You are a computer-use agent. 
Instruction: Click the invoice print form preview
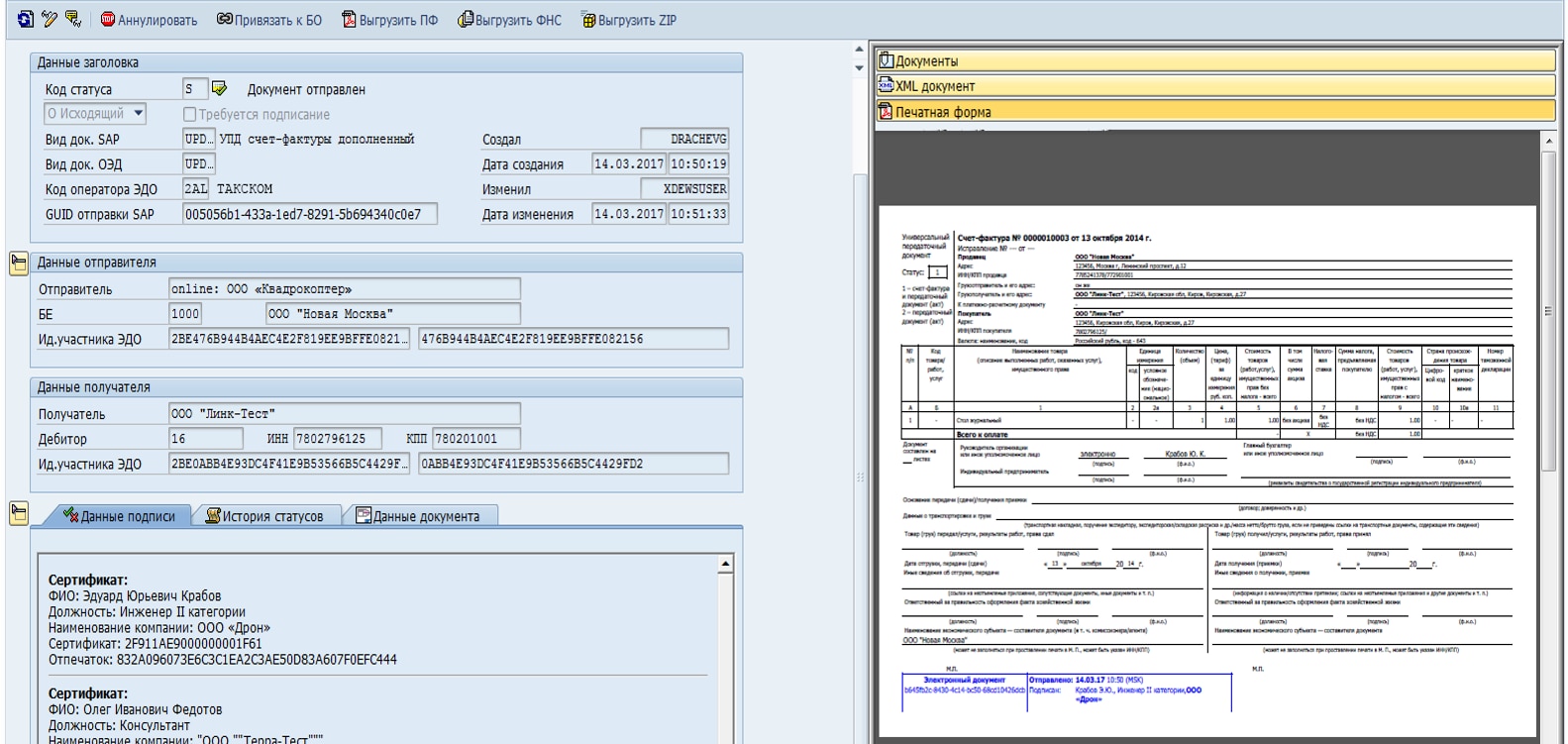[x=1208, y=473]
